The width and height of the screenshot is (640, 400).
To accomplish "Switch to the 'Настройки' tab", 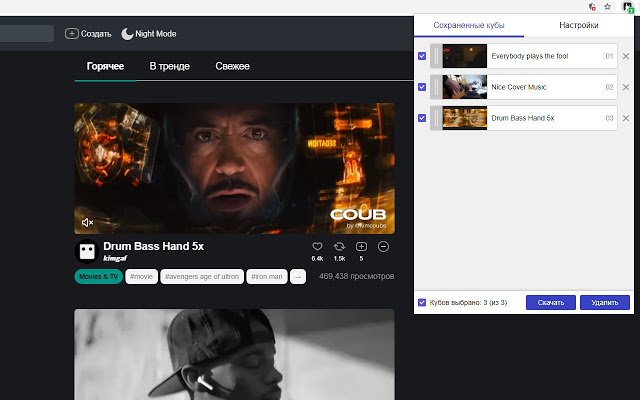I will click(579, 24).
